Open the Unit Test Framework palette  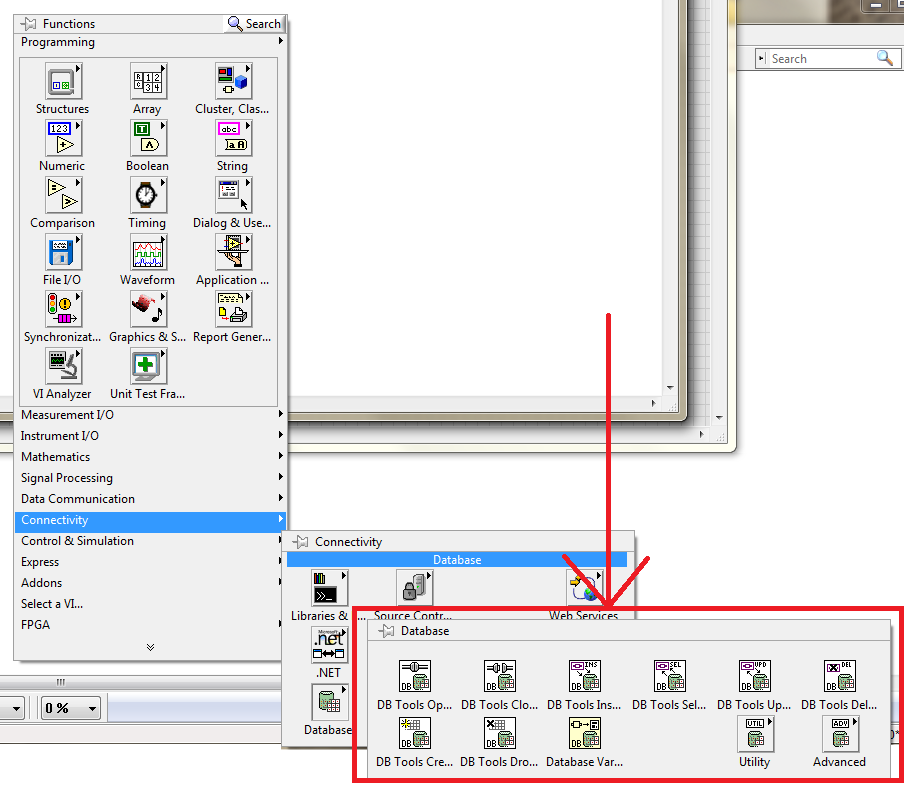coord(149,367)
